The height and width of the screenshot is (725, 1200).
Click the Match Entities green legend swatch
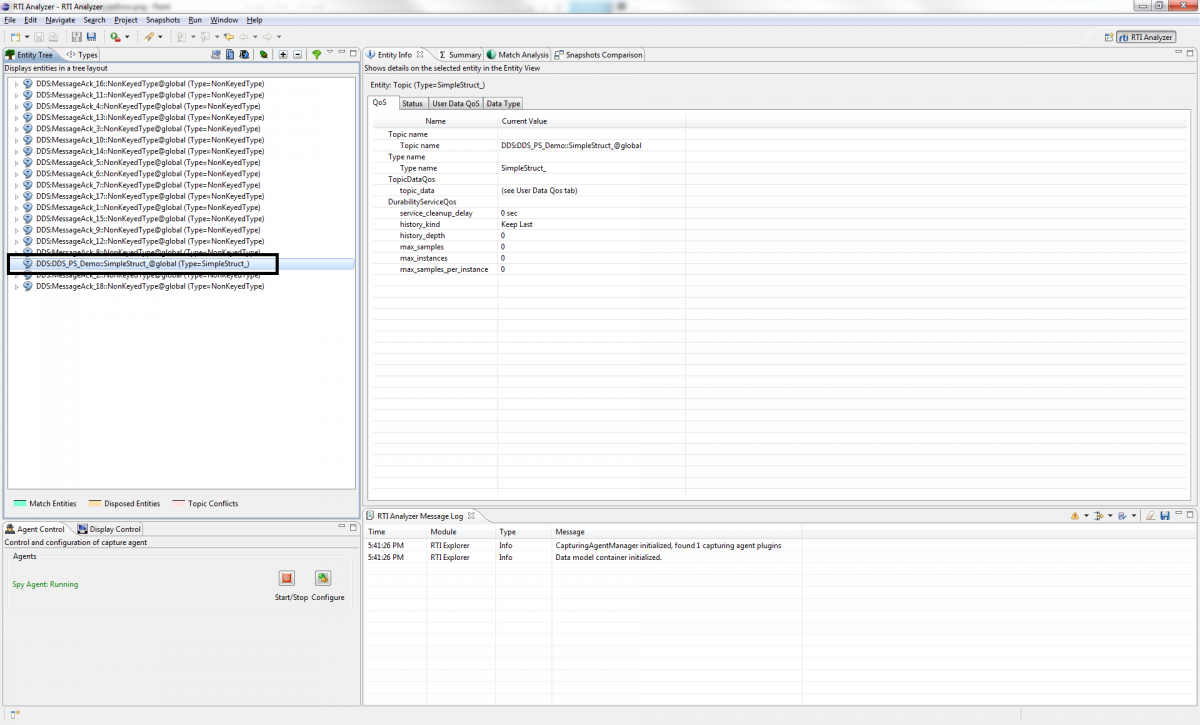19,504
